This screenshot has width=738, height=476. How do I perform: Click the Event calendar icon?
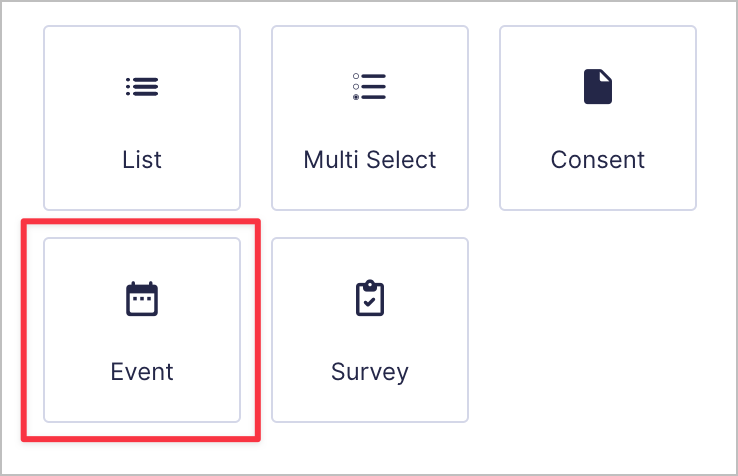click(x=142, y=299)
